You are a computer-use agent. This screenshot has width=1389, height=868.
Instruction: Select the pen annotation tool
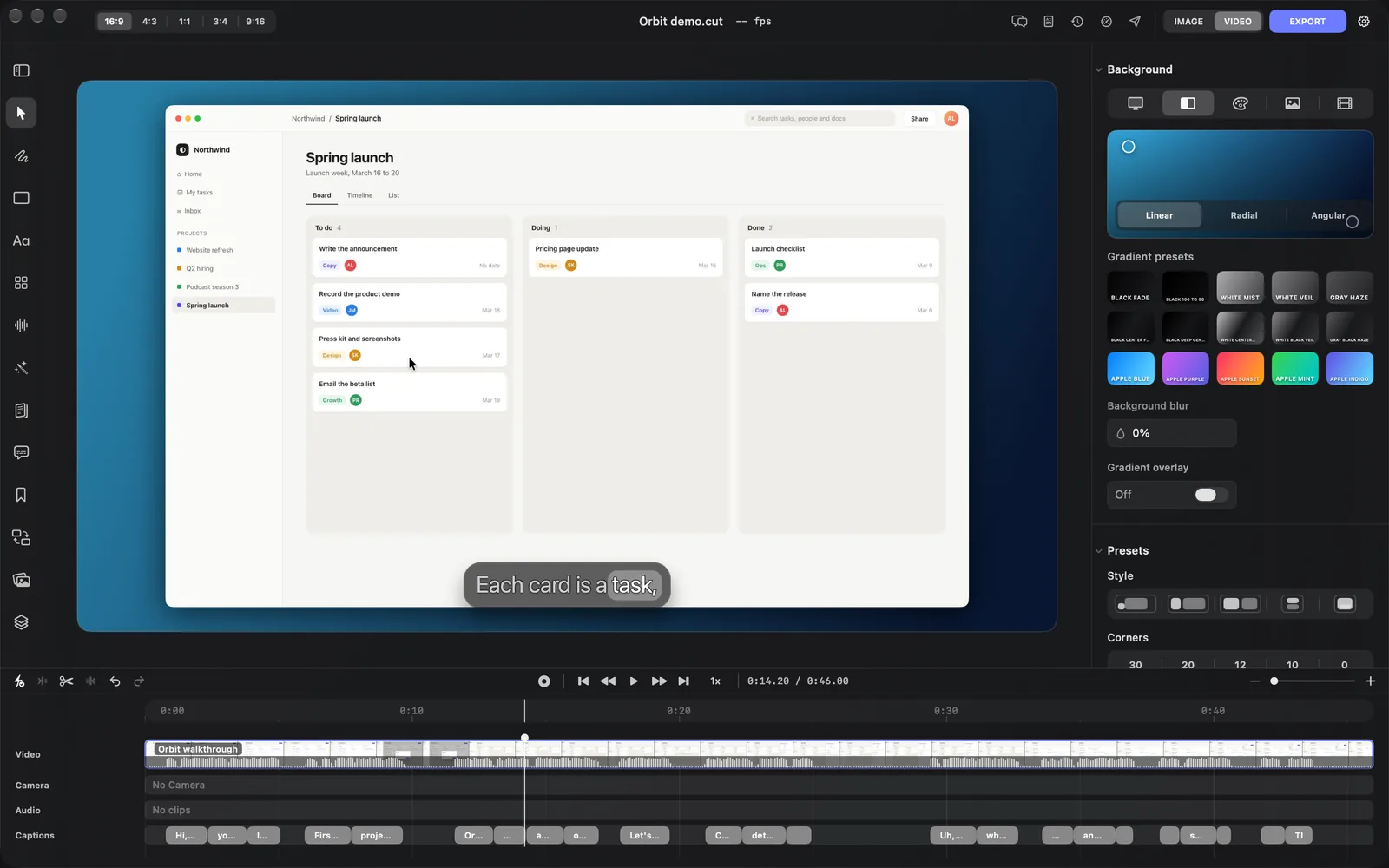coord(22,156)
